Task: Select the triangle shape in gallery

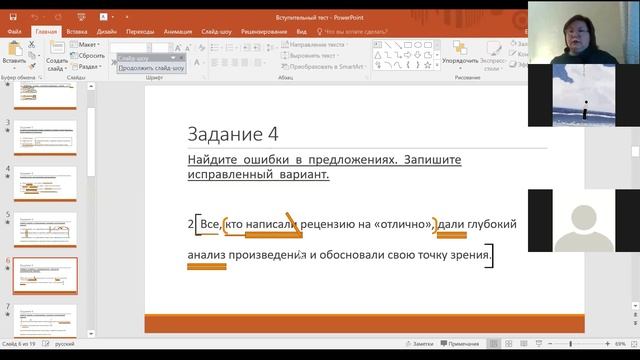Action: 378,55
